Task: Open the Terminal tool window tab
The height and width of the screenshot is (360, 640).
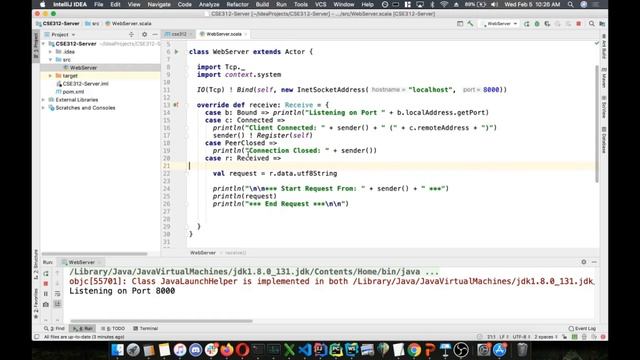Action: (146, 329)
